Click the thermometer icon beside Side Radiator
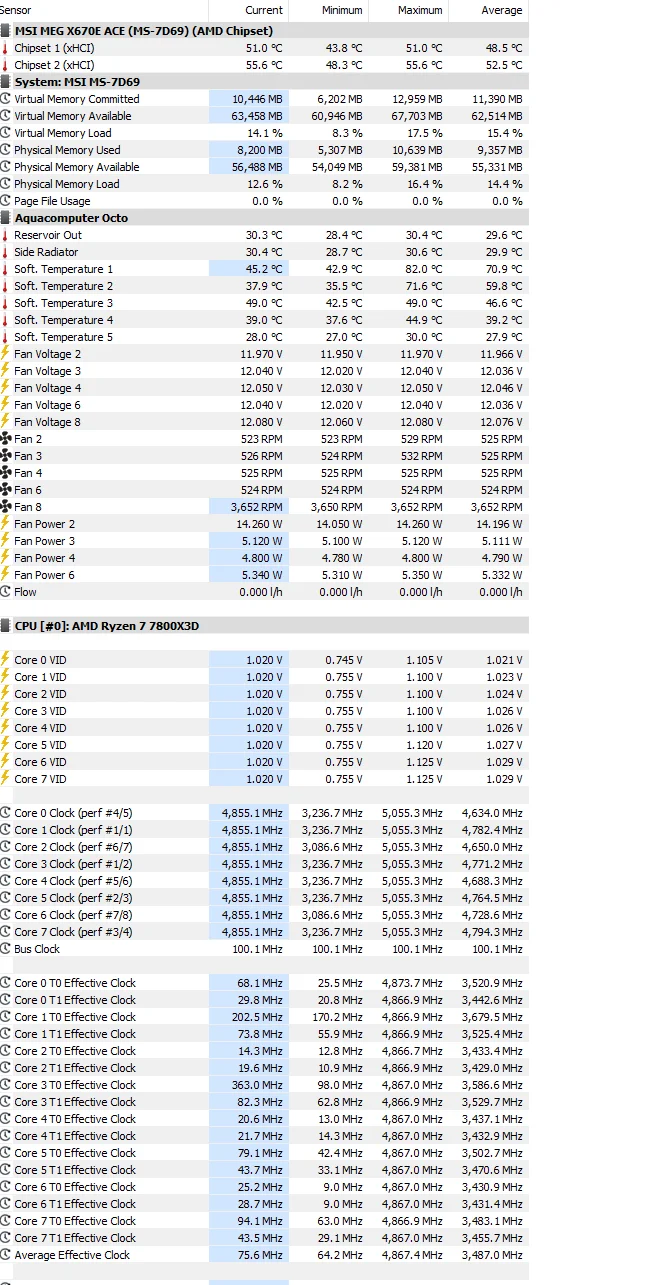The image size is (670, 1285). point(5,252)
